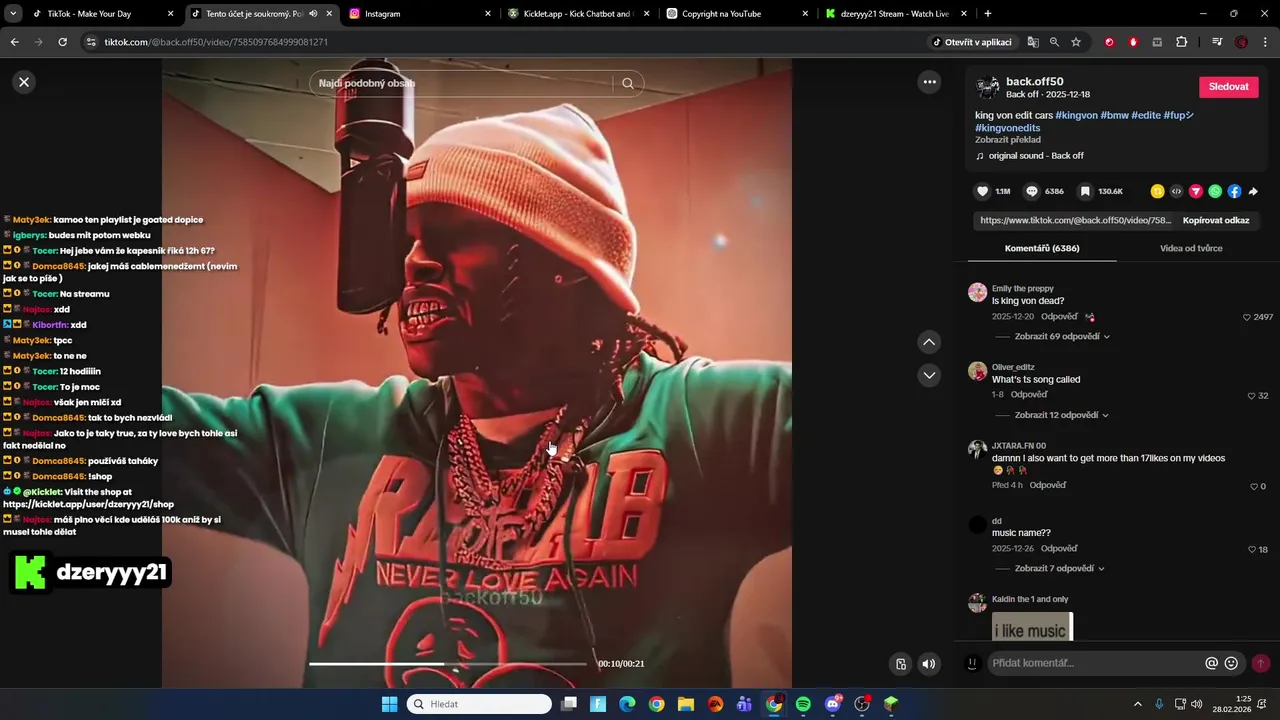
Task: Like the JXTARA.FN comment
Action: 1253,487
